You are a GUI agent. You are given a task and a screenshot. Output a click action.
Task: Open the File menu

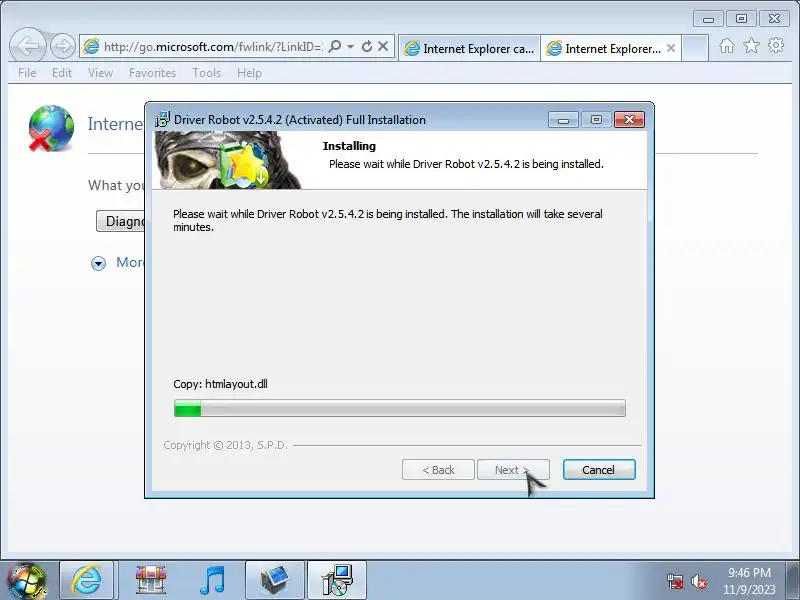27,73
